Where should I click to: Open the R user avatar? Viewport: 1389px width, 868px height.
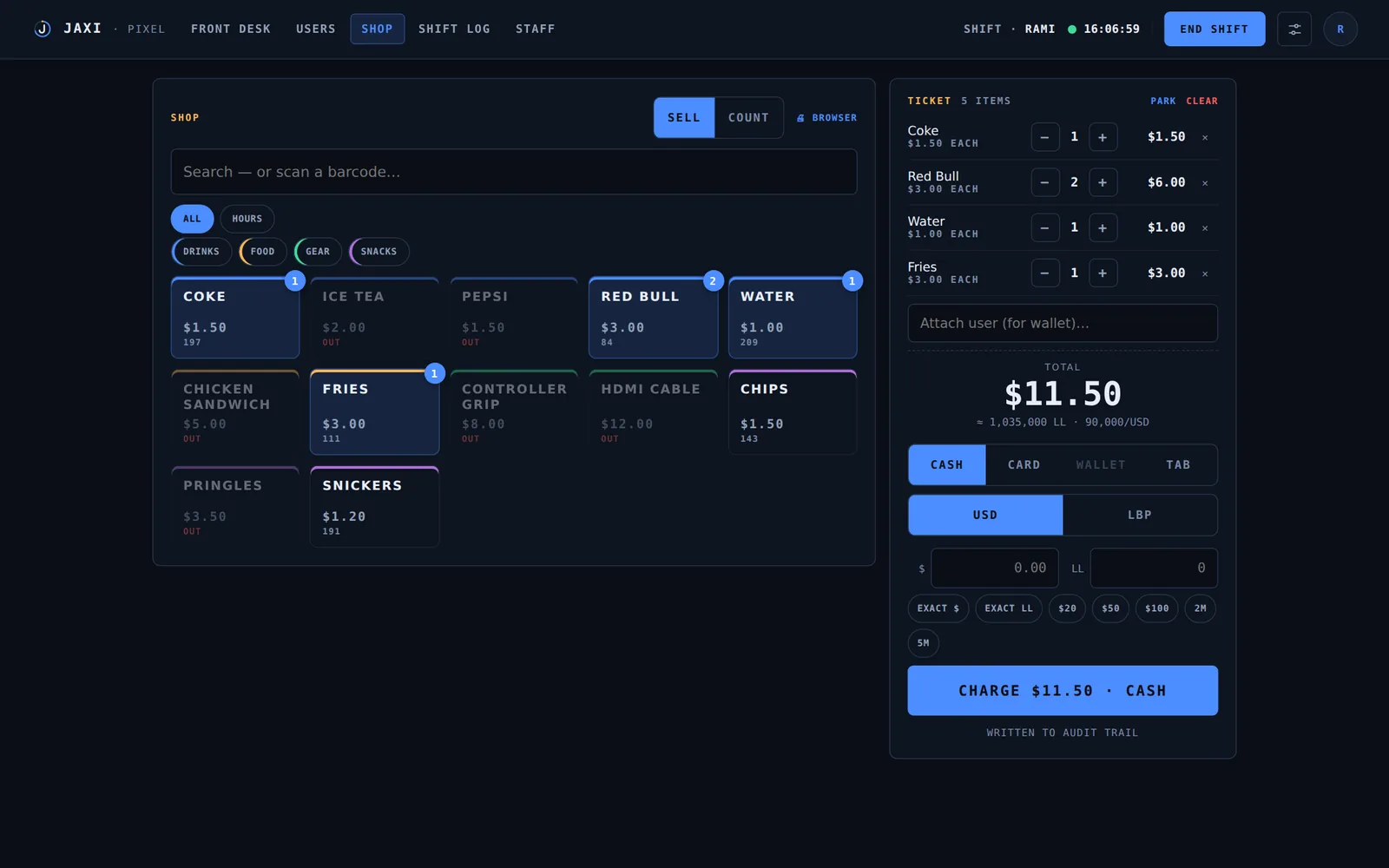point(1340,29)
